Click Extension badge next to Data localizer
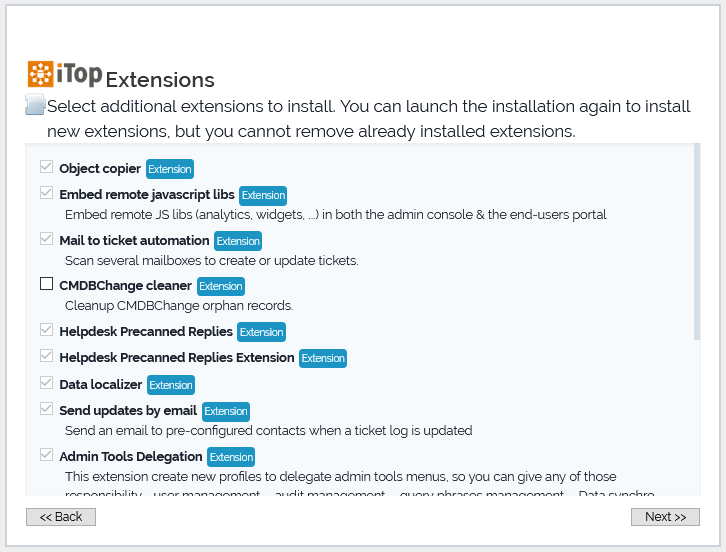Image resolution: width=726 pixels, height=552 pixels. (x=171, y=385)
